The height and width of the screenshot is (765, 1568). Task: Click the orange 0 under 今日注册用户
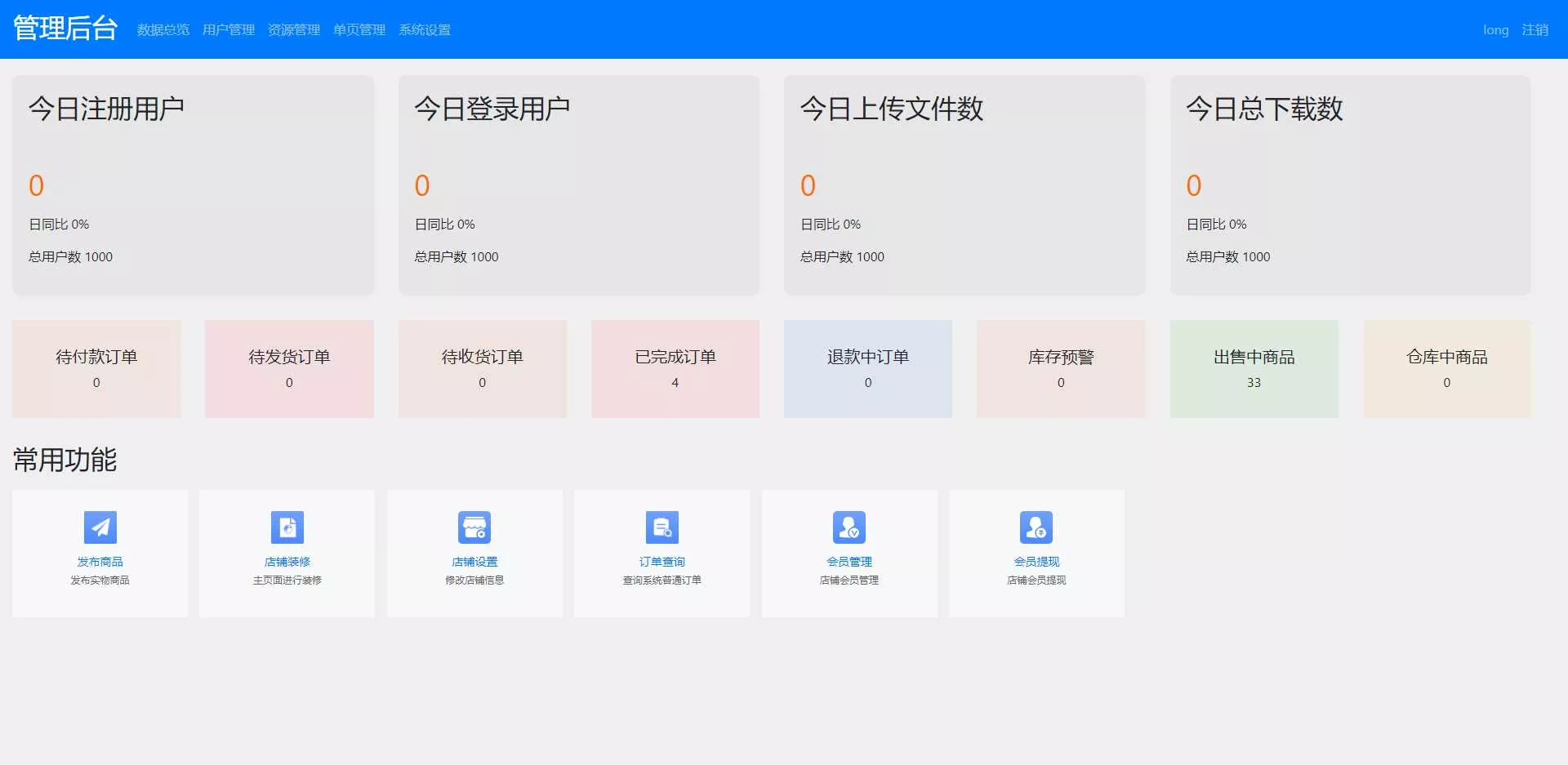(x=36, y=185)
